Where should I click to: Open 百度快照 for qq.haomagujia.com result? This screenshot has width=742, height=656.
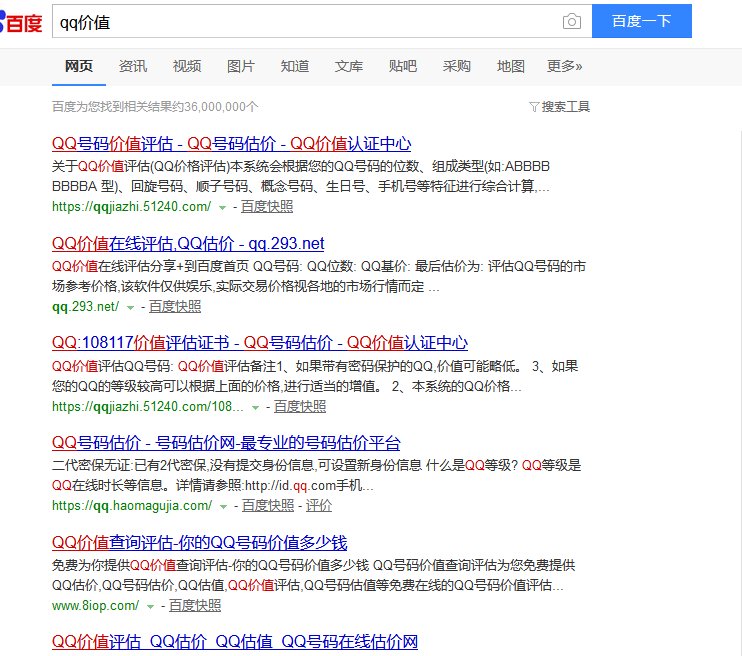pyautogui.click(x=268, y=505)
